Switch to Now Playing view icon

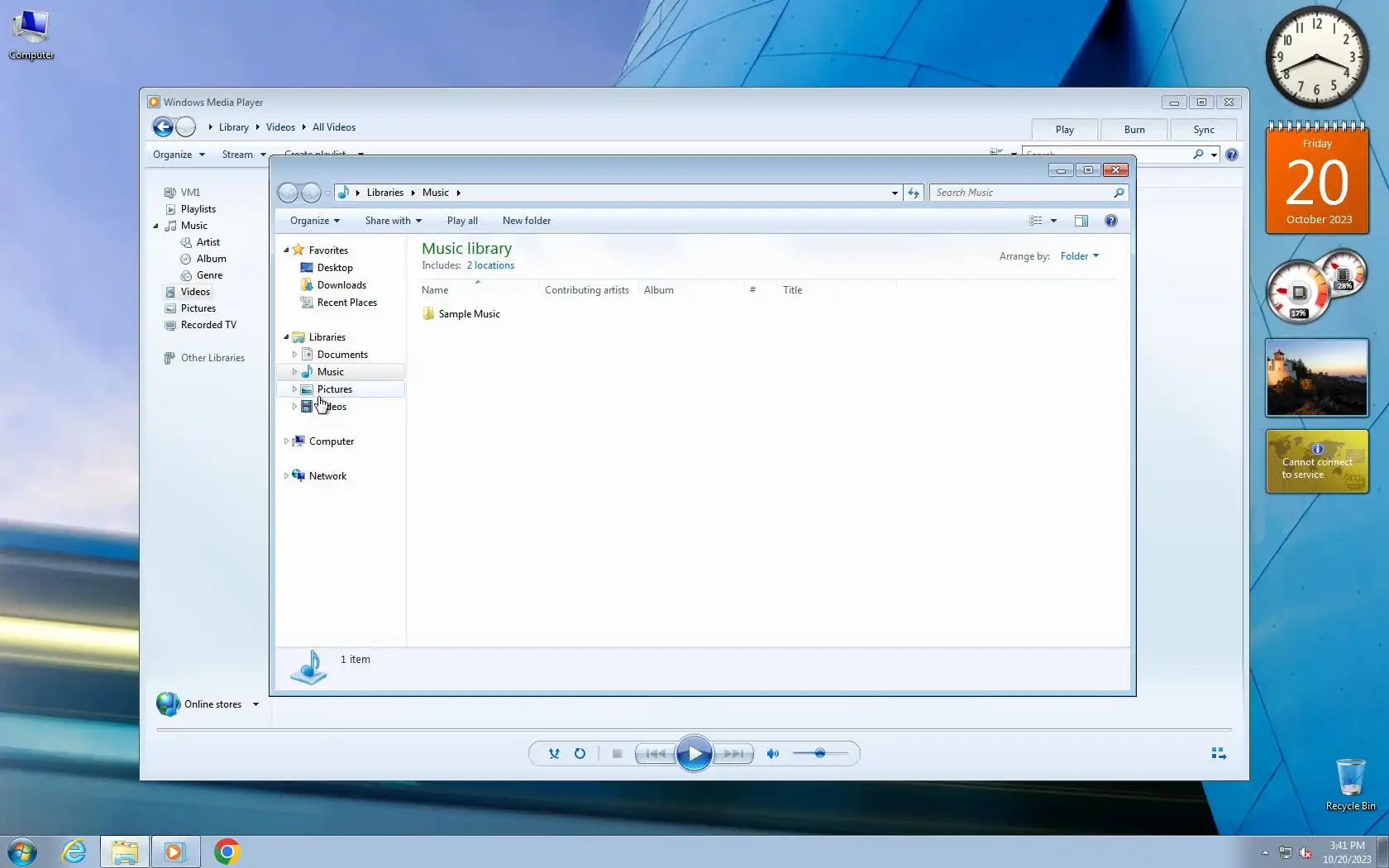pos(1219,753)
